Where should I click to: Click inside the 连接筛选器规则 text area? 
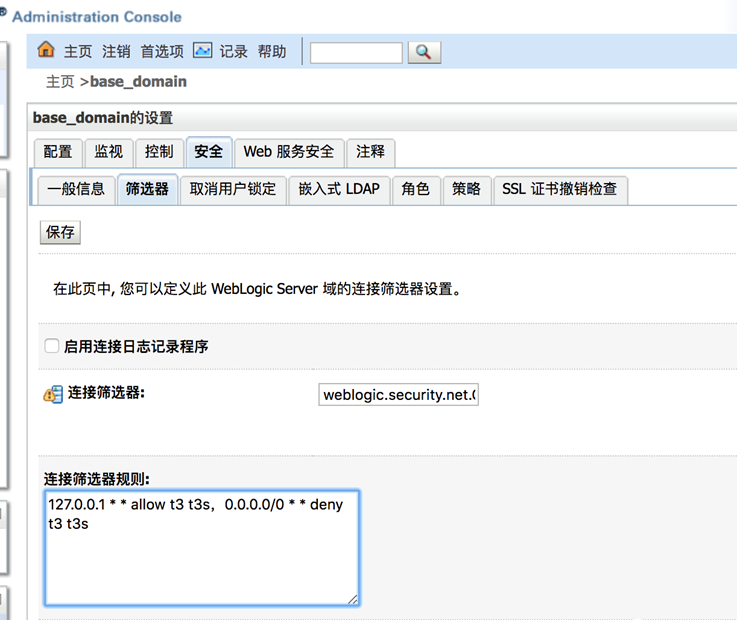coord(200,560)
